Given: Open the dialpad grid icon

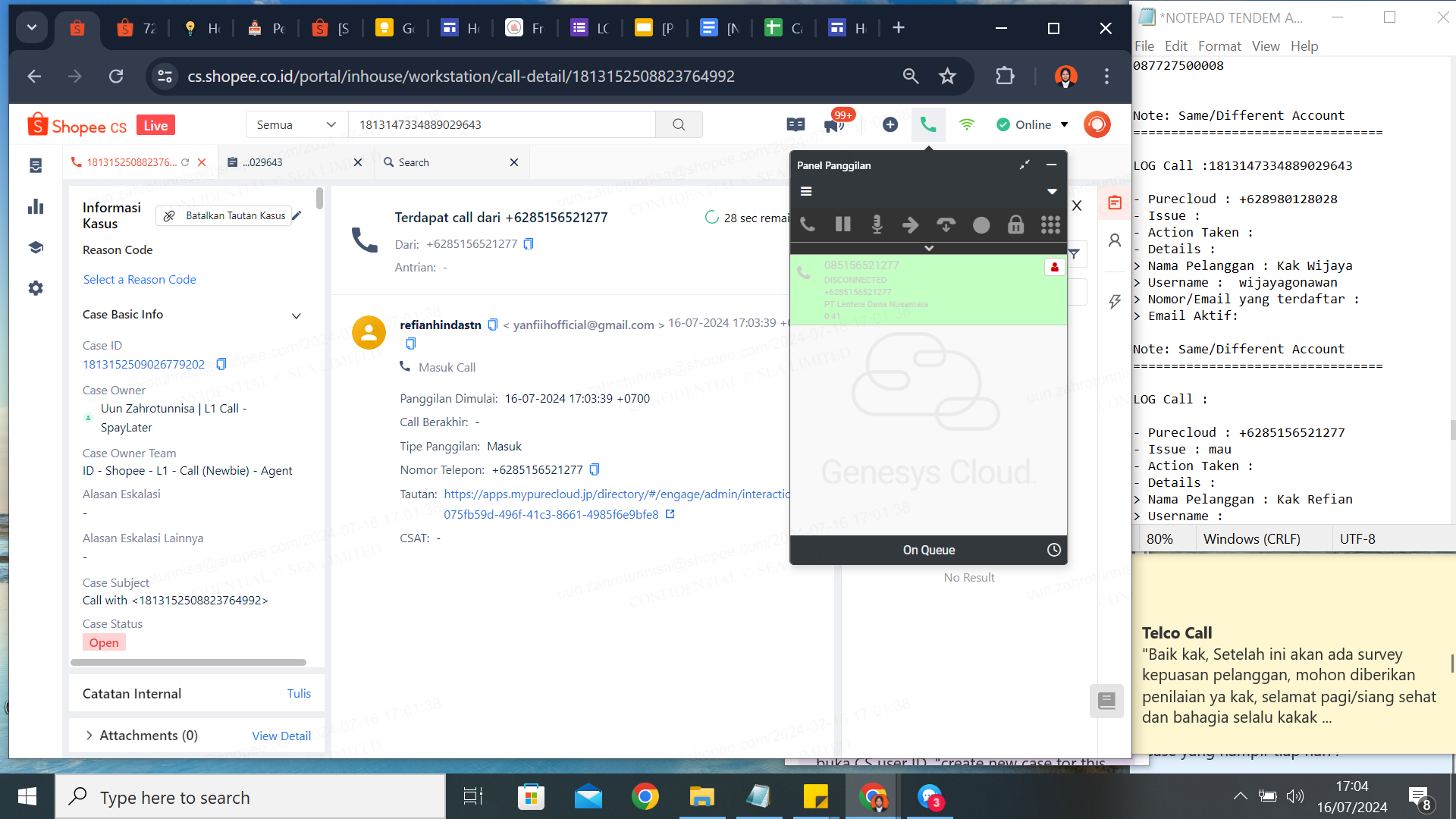Looking at the screenshot, I should click(x=1050, y=224).
